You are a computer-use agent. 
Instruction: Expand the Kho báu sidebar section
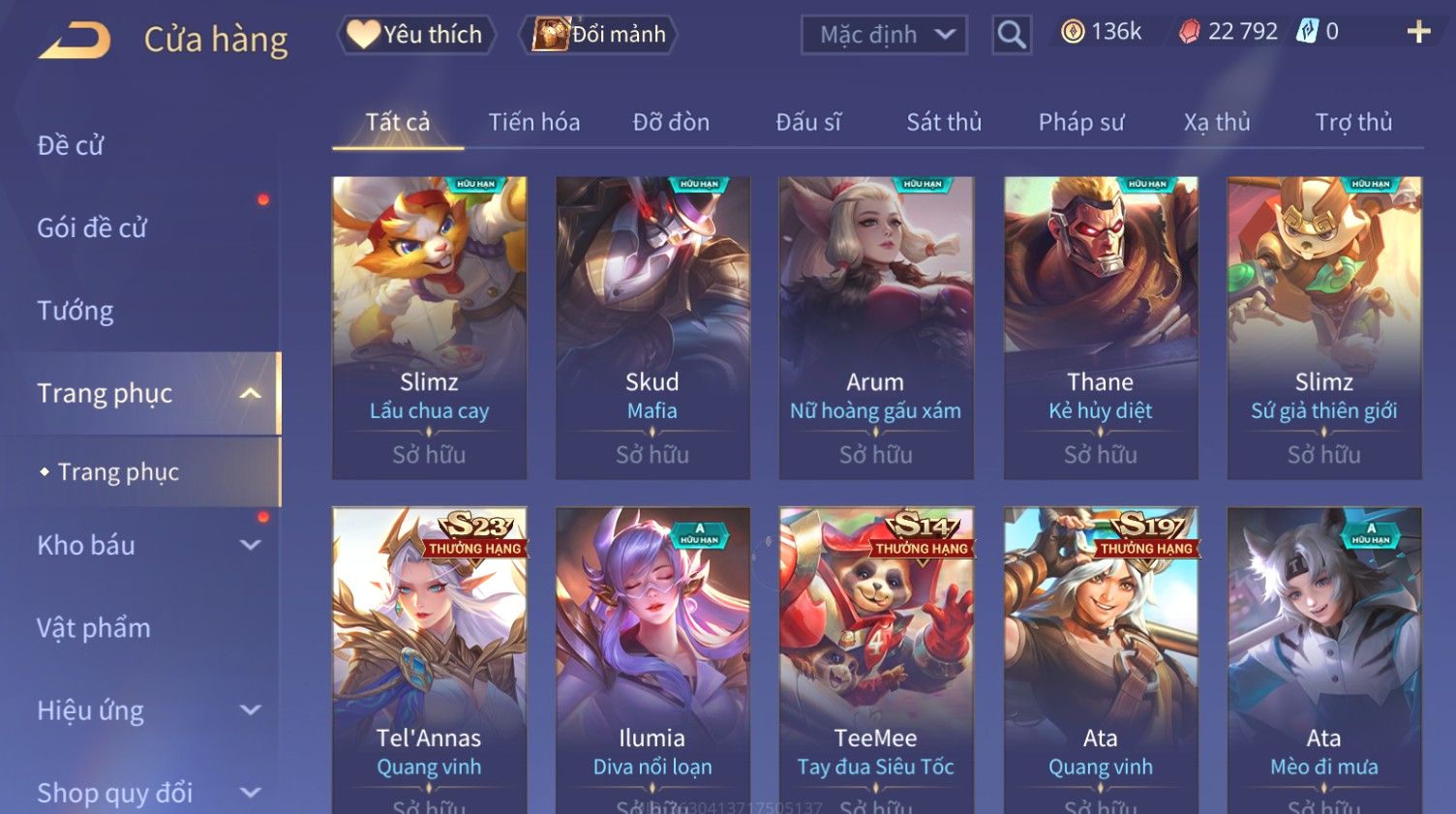[x=250, y=545]
